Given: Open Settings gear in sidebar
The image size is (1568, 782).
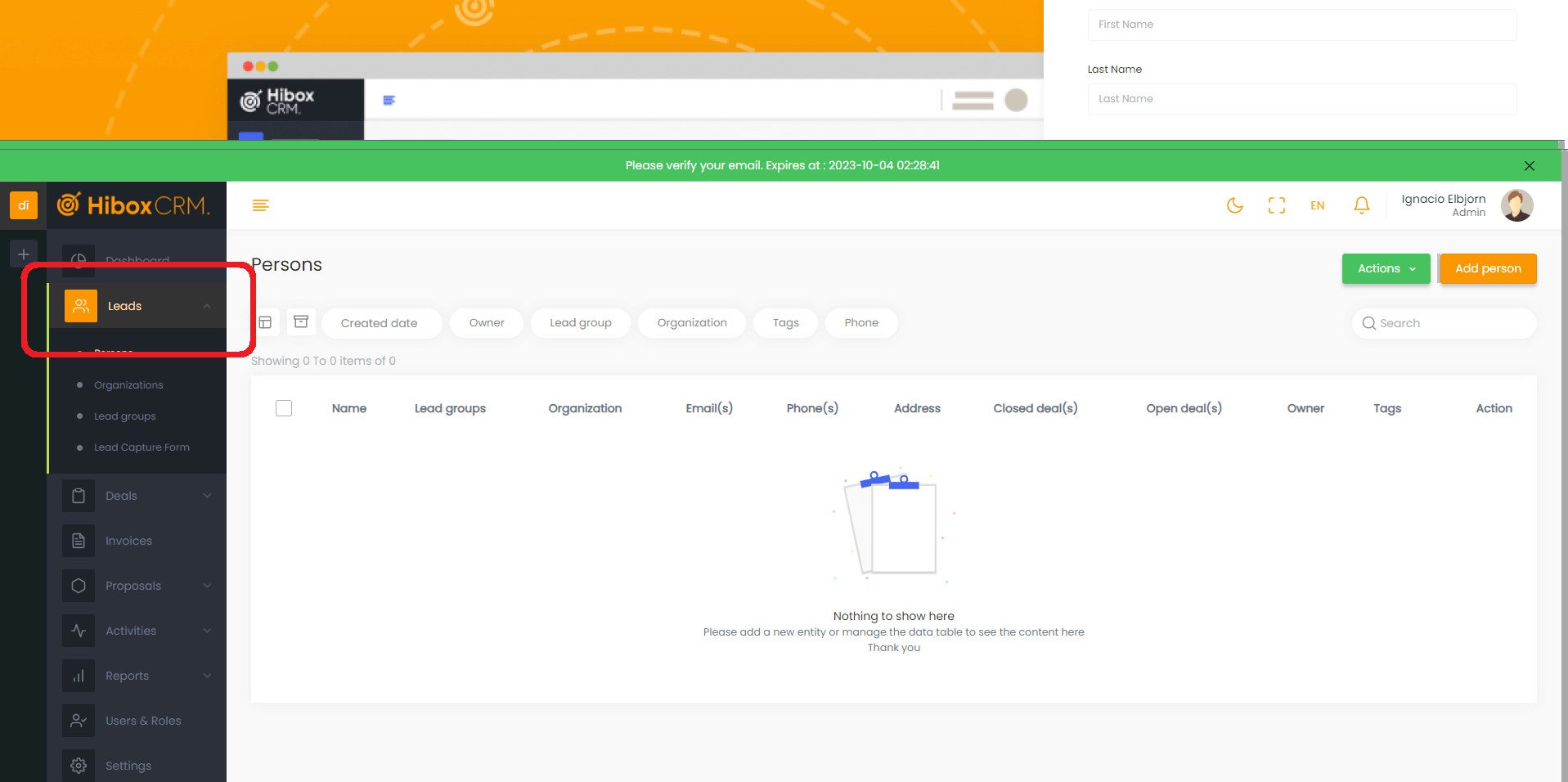Looking at the screenshot, I should 79,766.
